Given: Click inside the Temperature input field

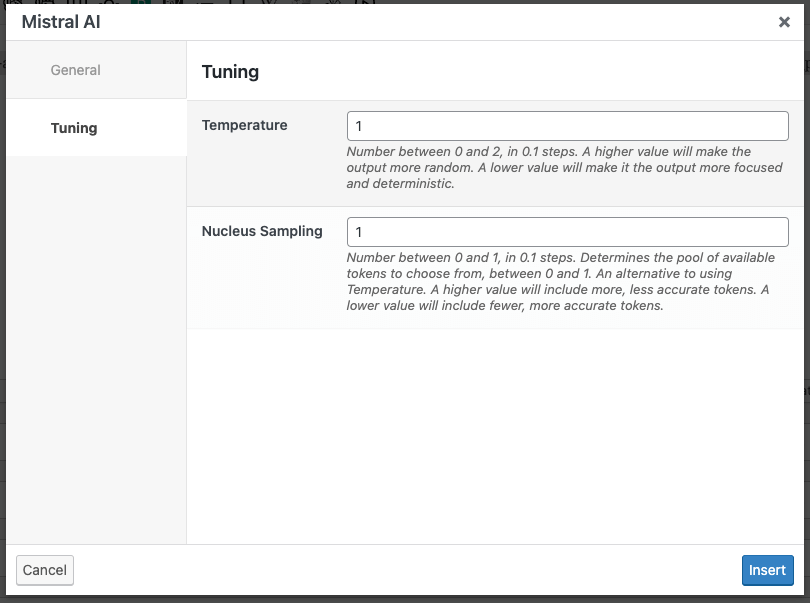Looking at the screenshot, I should point(566,126).
